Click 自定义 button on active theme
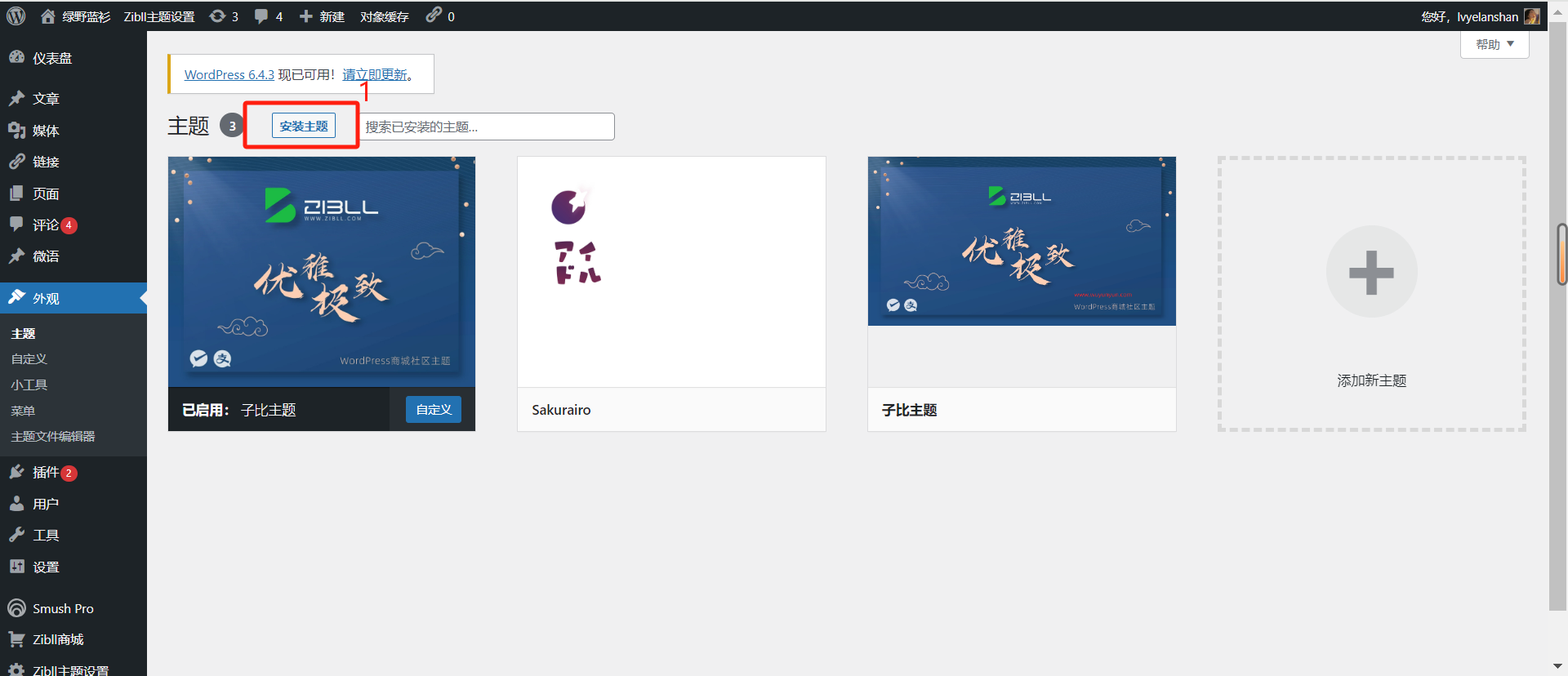This screenshot has width=1568, height=676. [434, 410]
